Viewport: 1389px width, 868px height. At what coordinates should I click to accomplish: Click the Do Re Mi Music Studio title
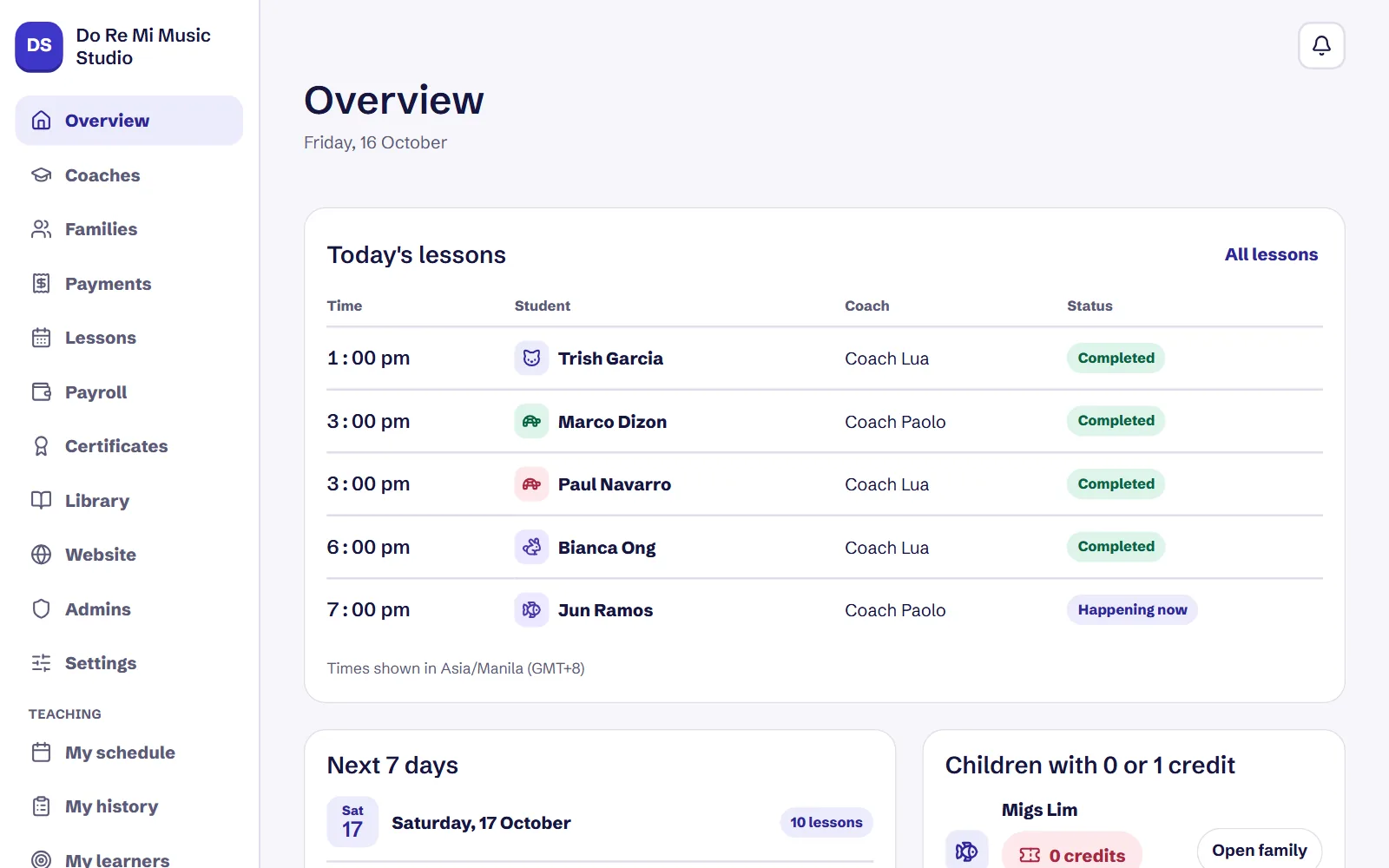(143, 47)
